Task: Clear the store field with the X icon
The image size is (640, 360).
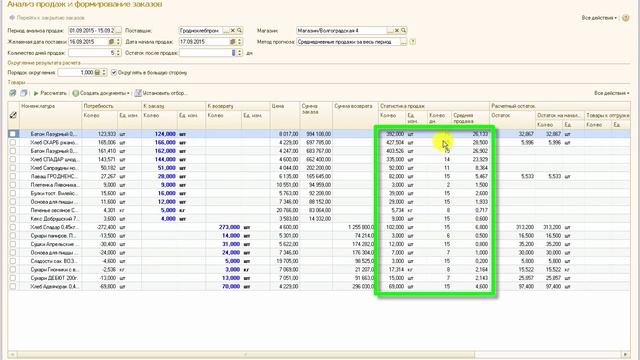Action: (397, 31)
